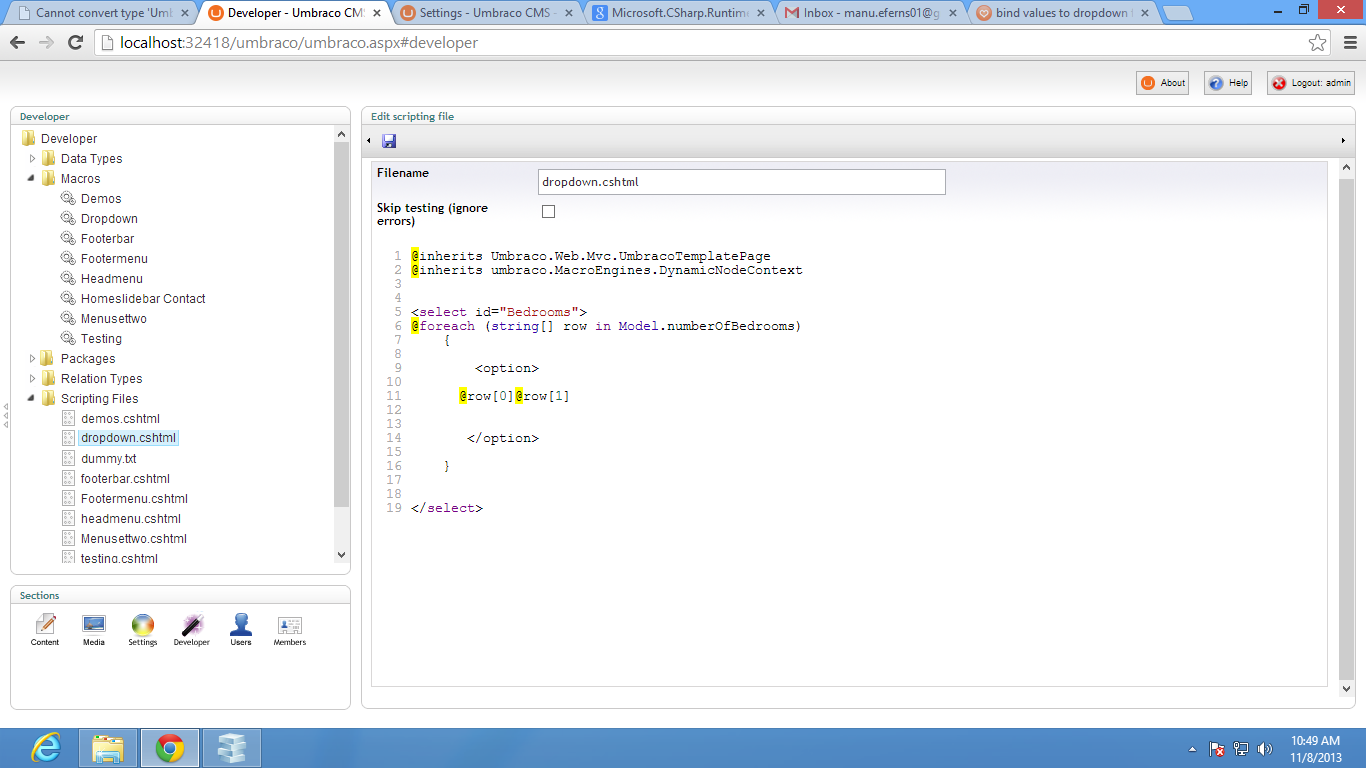
Task: Select the Testing macro
Action: (101, 339)
